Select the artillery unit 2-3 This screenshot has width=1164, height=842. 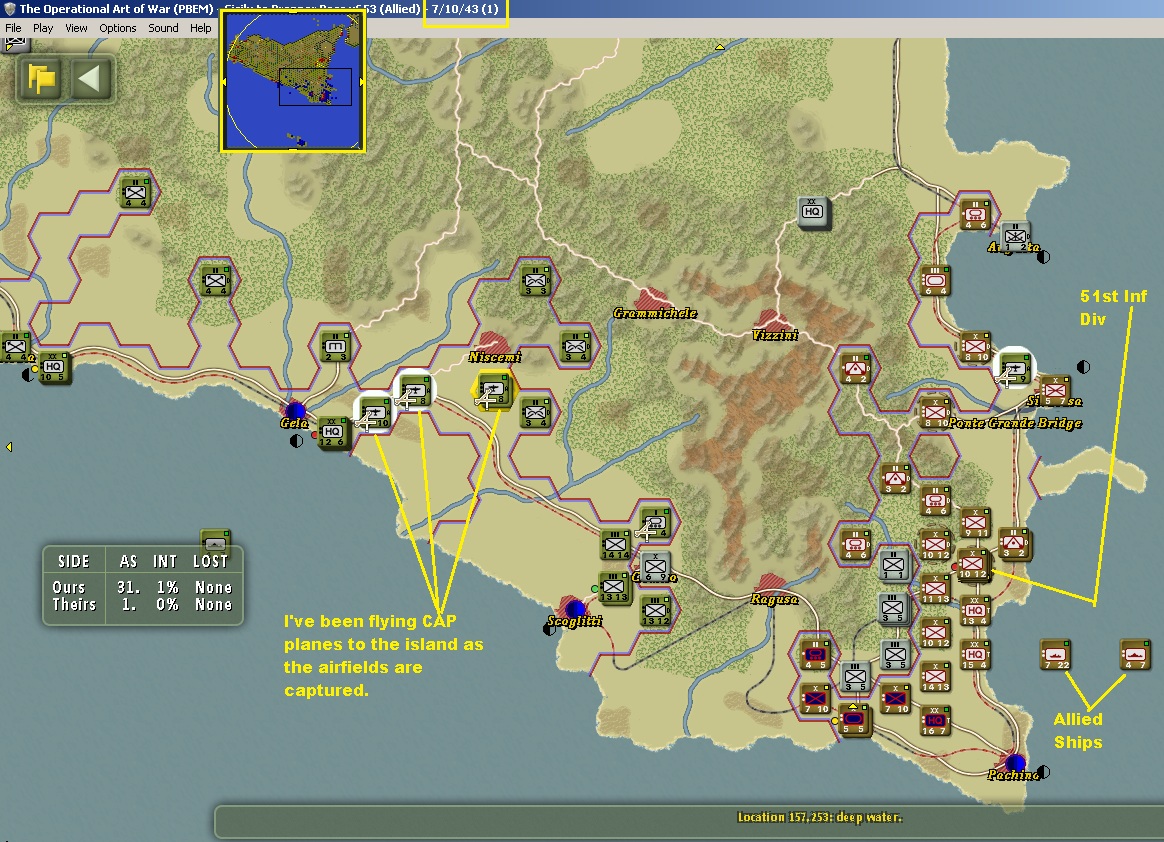click(336, 347)
